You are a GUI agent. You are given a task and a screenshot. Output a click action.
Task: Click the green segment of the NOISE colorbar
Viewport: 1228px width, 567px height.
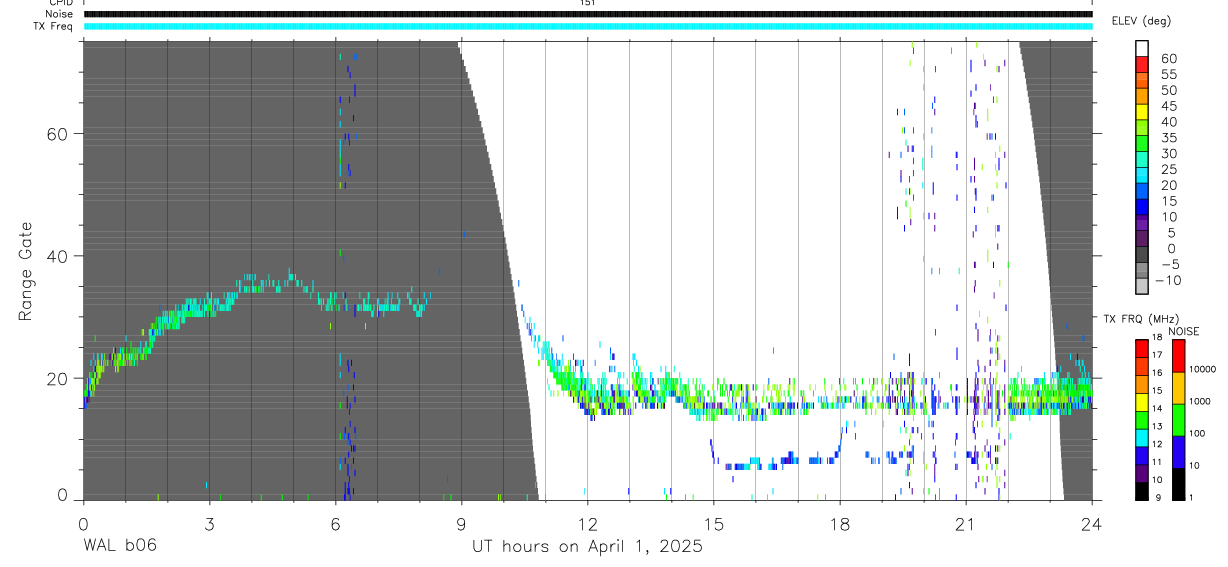[x=1179, y=419]
